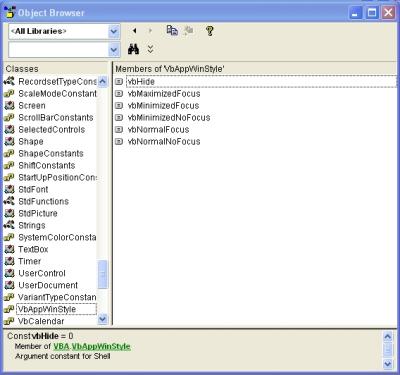Image resolution: width=400 pixels, height=375 pixels.
Task: Click the constant icon beside vbMaximizedFocus
Action: pos(119,94)
